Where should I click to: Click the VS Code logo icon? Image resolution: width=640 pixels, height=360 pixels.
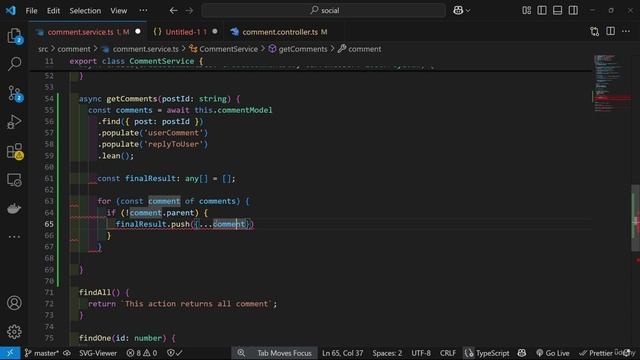coord(11,10)
